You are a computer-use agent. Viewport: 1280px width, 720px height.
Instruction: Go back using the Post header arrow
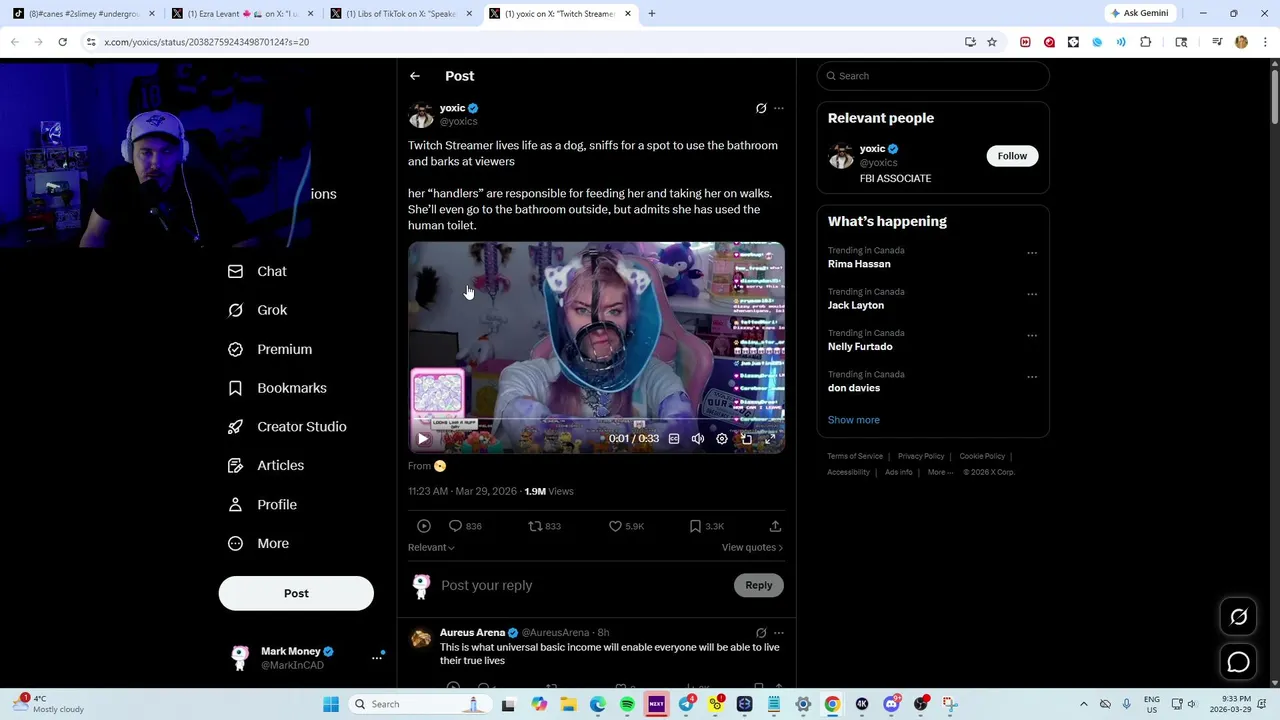point(414,76)
